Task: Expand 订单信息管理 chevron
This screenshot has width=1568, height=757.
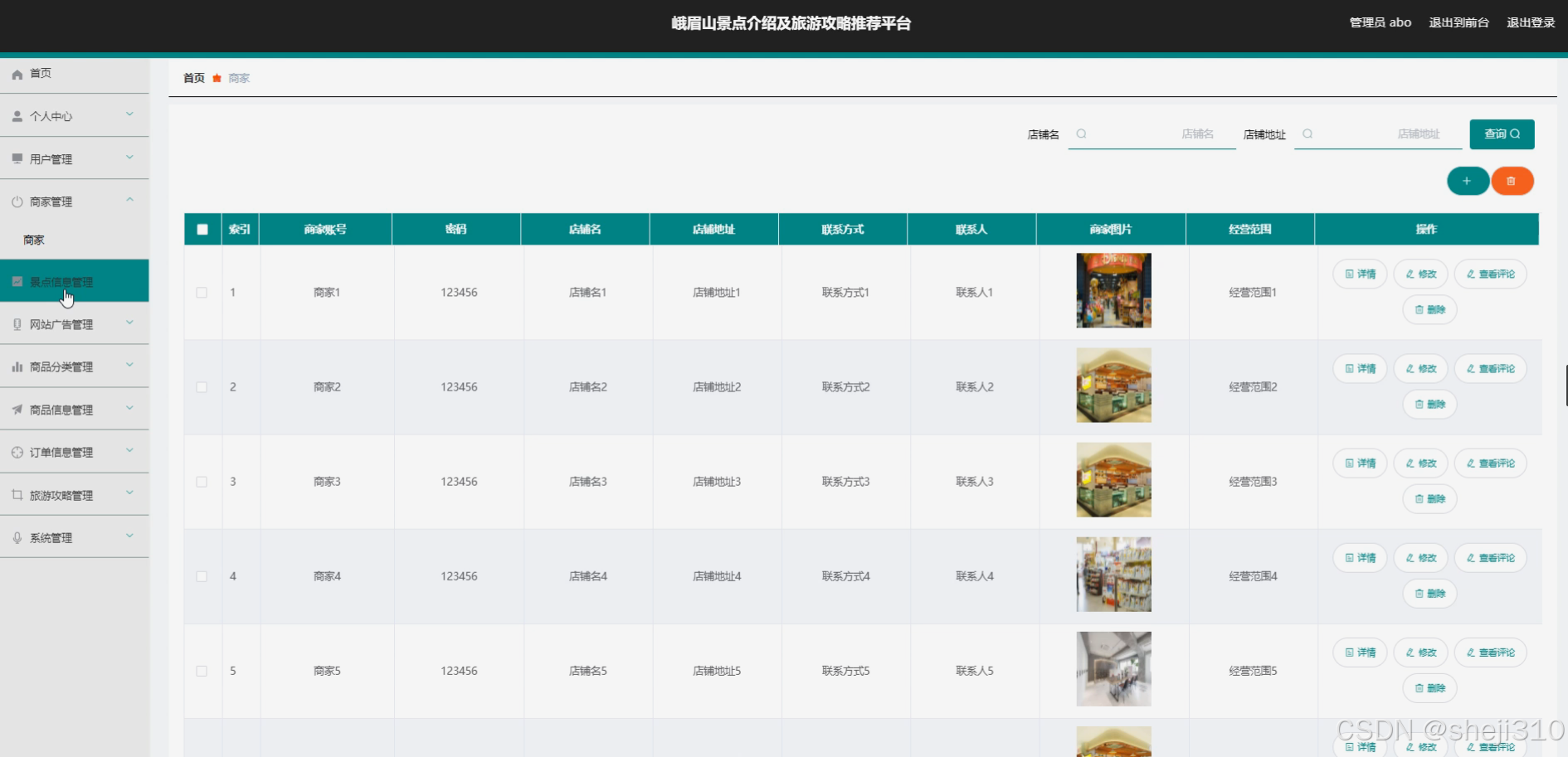Action: pyautogui.click(x=129, y=450)
